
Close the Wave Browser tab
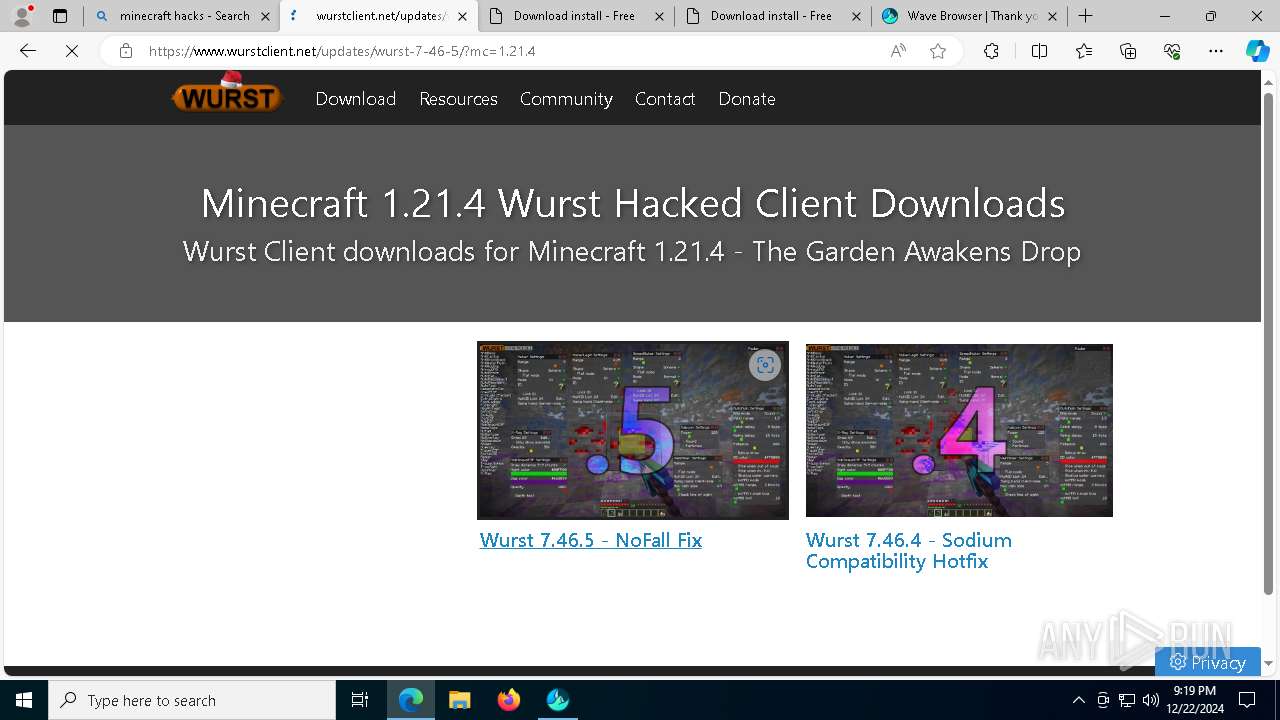(x=1052, y=16)
